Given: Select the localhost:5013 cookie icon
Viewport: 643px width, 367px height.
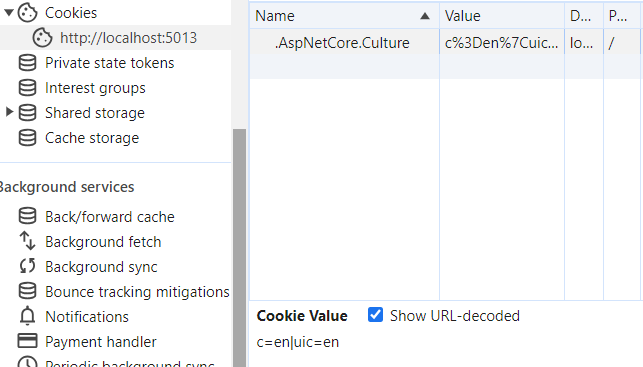Looking at the screenshot, I should coord(43,38).
